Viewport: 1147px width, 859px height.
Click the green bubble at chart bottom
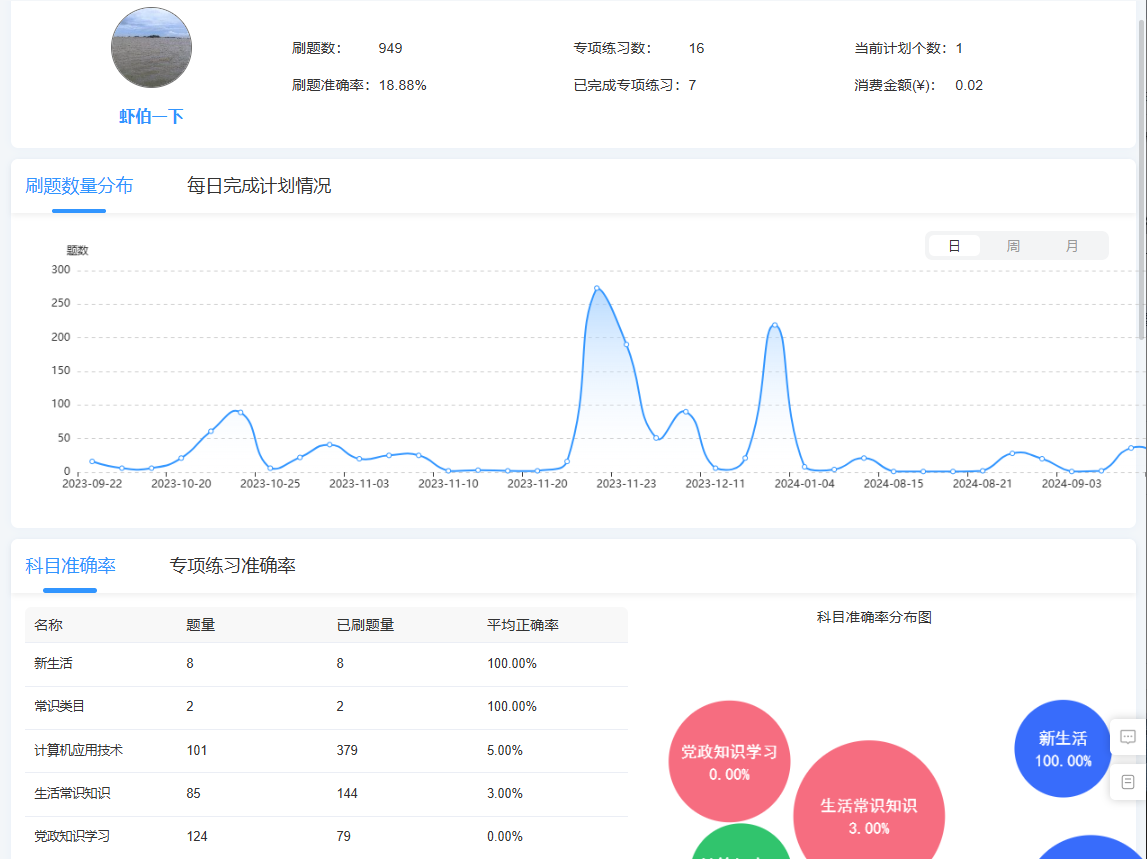click(740, 850)
